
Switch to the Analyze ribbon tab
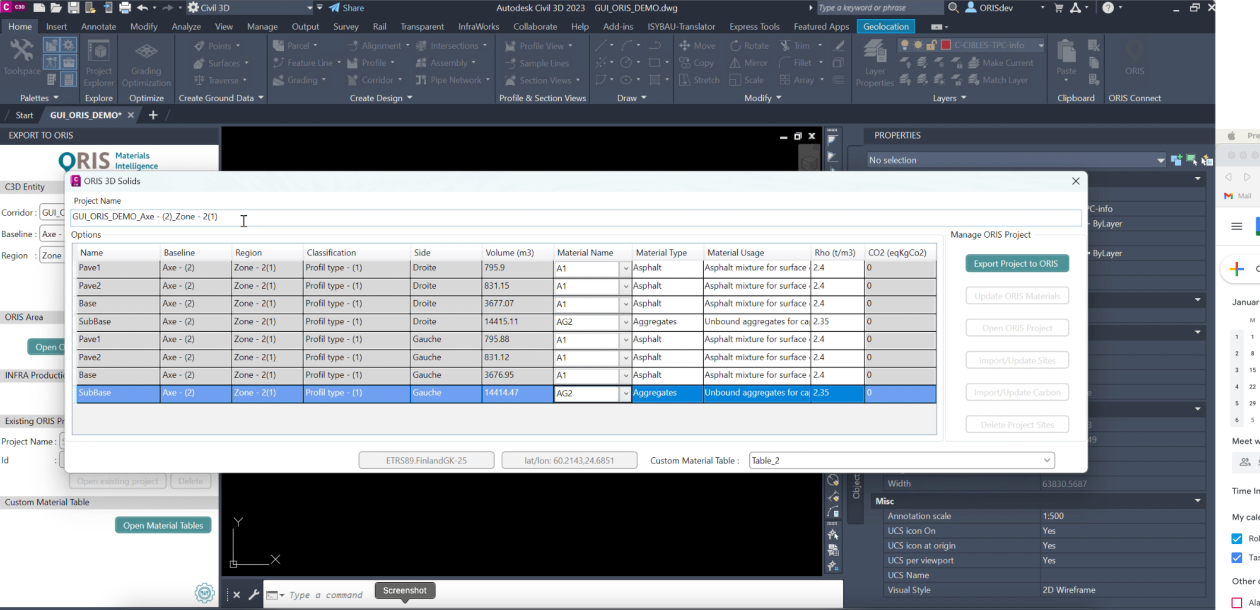click(x=186, y=26)
